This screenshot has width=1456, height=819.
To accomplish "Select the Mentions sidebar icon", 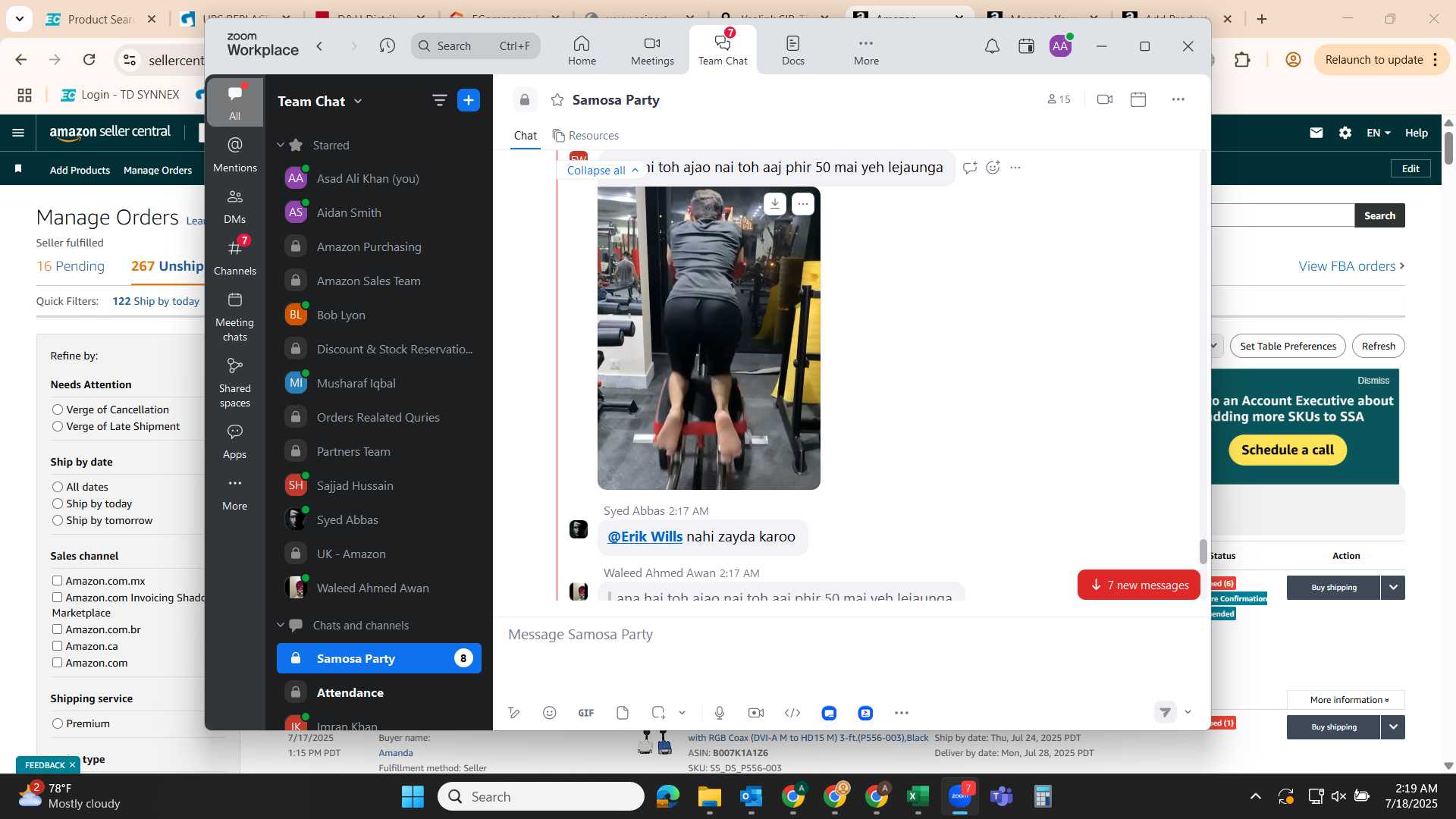I will [235, 154].
